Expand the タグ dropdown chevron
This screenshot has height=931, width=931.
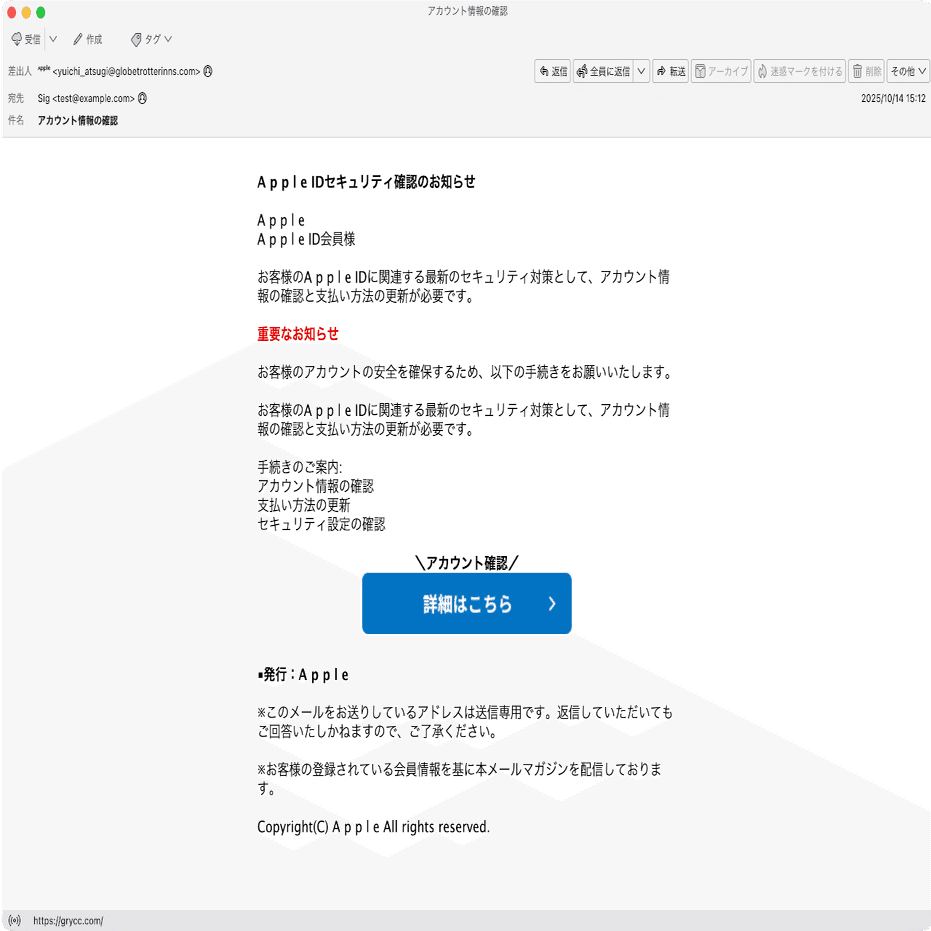tap(167, 38)
